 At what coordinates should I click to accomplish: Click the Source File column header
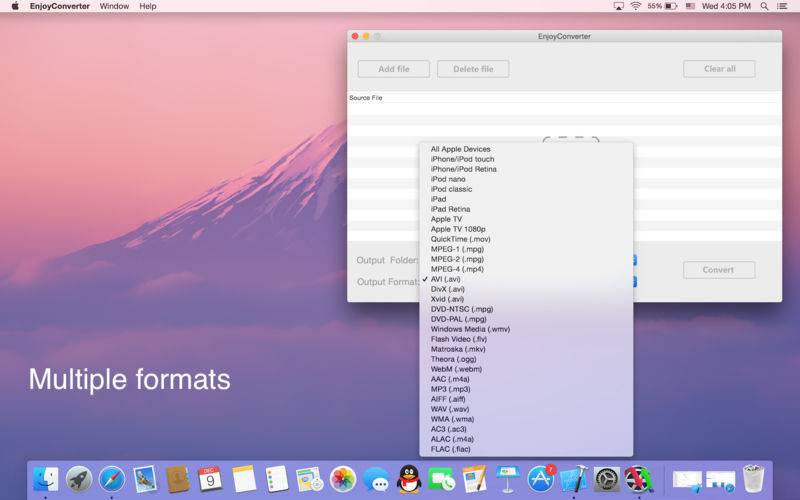(x=564, y=97)
